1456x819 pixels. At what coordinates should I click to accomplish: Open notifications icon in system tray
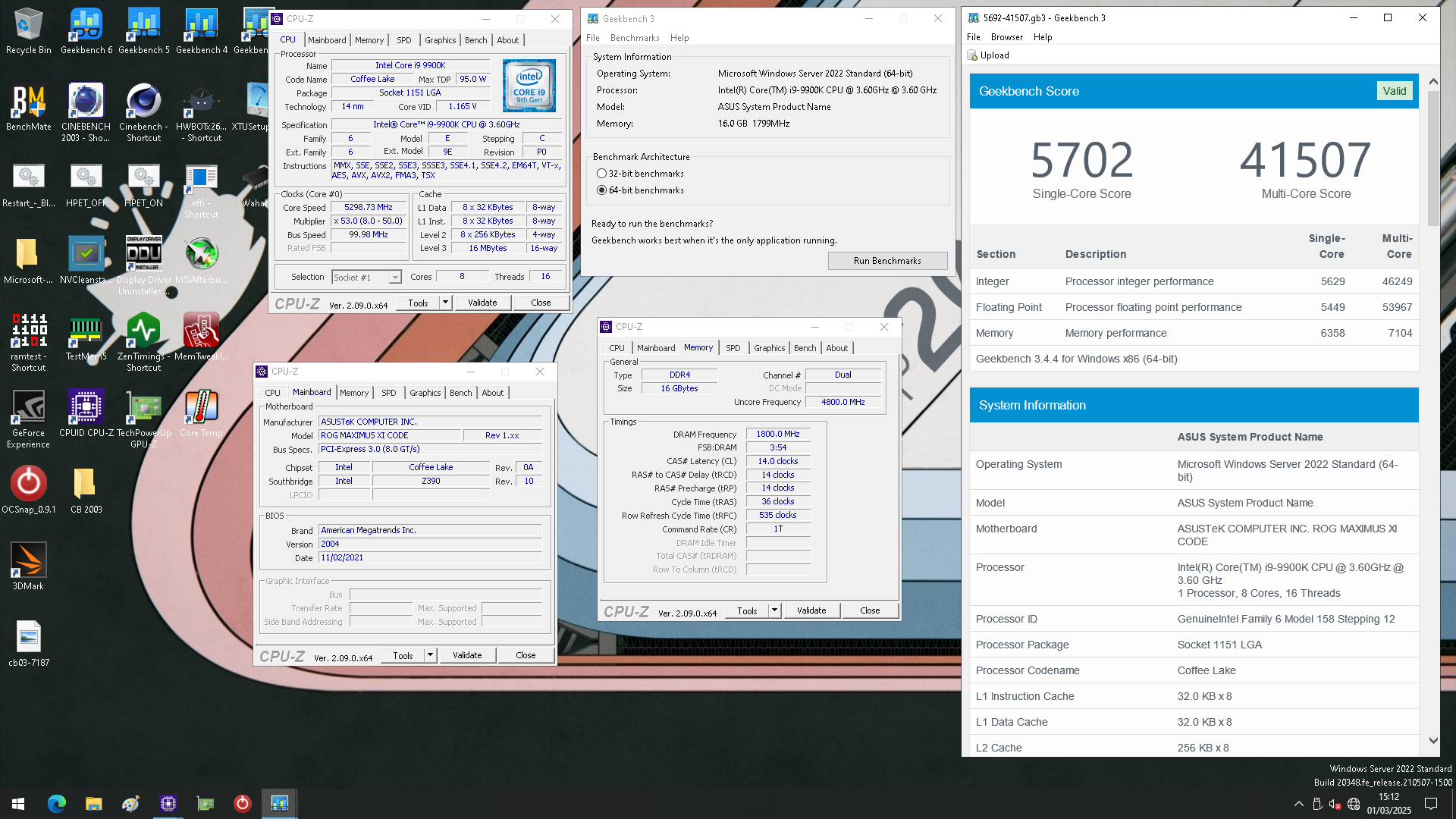click(1431, 804)
